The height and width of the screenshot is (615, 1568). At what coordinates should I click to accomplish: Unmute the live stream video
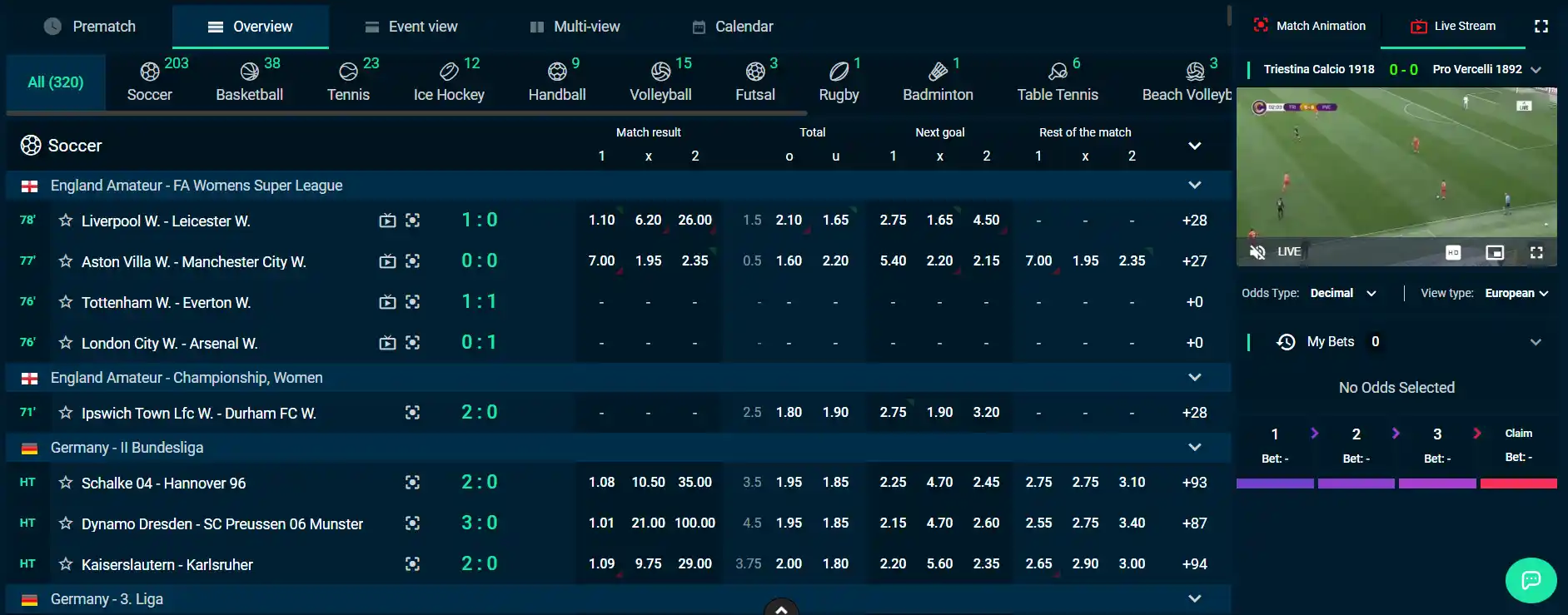pos(1258,251)
